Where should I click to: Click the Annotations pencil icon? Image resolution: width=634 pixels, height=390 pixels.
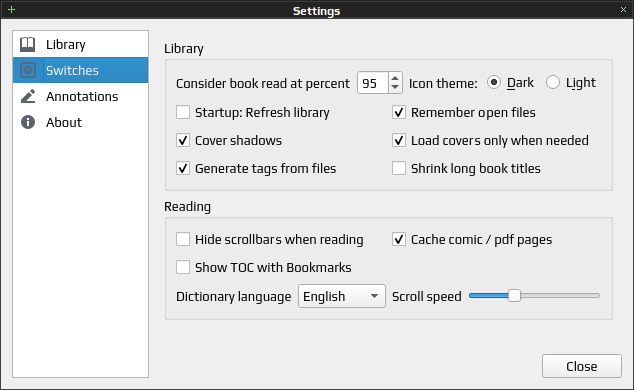[x=27, y=96]
